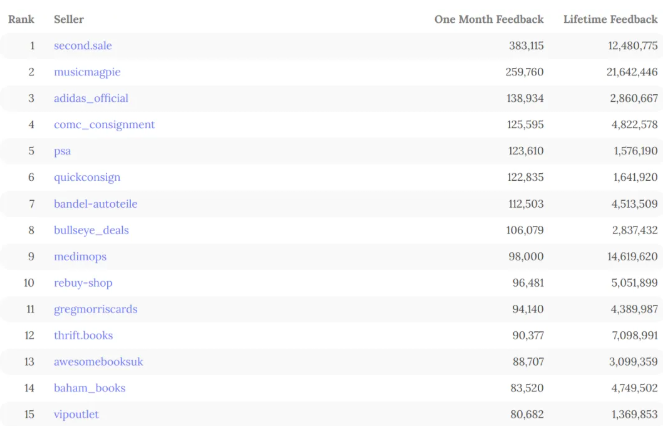Visit the gregmorriscards seller link
Image resolution: width=663 pixels, height=426 pixels.
coord(96,309)
